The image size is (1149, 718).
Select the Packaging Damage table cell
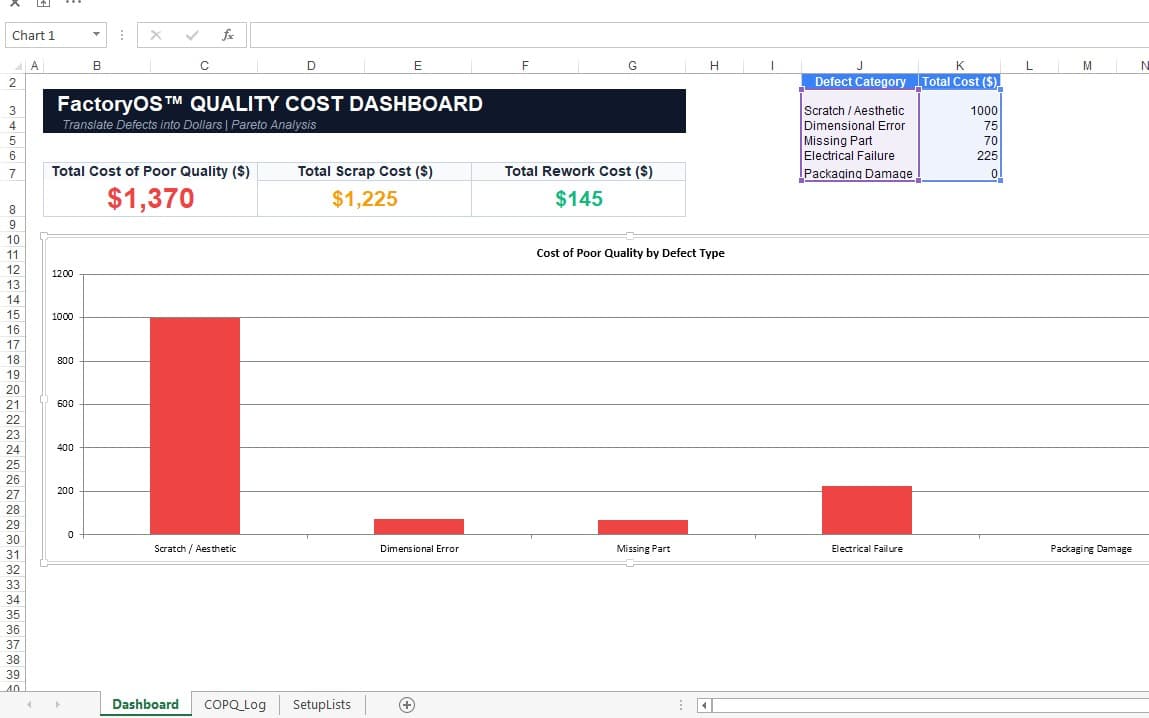[860, 174]
